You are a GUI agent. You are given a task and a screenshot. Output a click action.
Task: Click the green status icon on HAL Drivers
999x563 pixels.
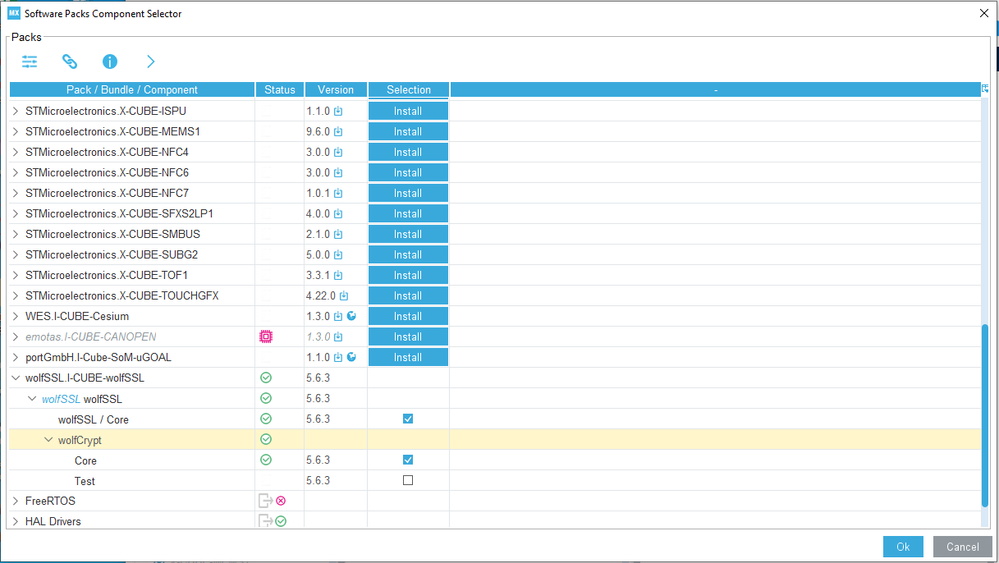(x=281, y=521)
